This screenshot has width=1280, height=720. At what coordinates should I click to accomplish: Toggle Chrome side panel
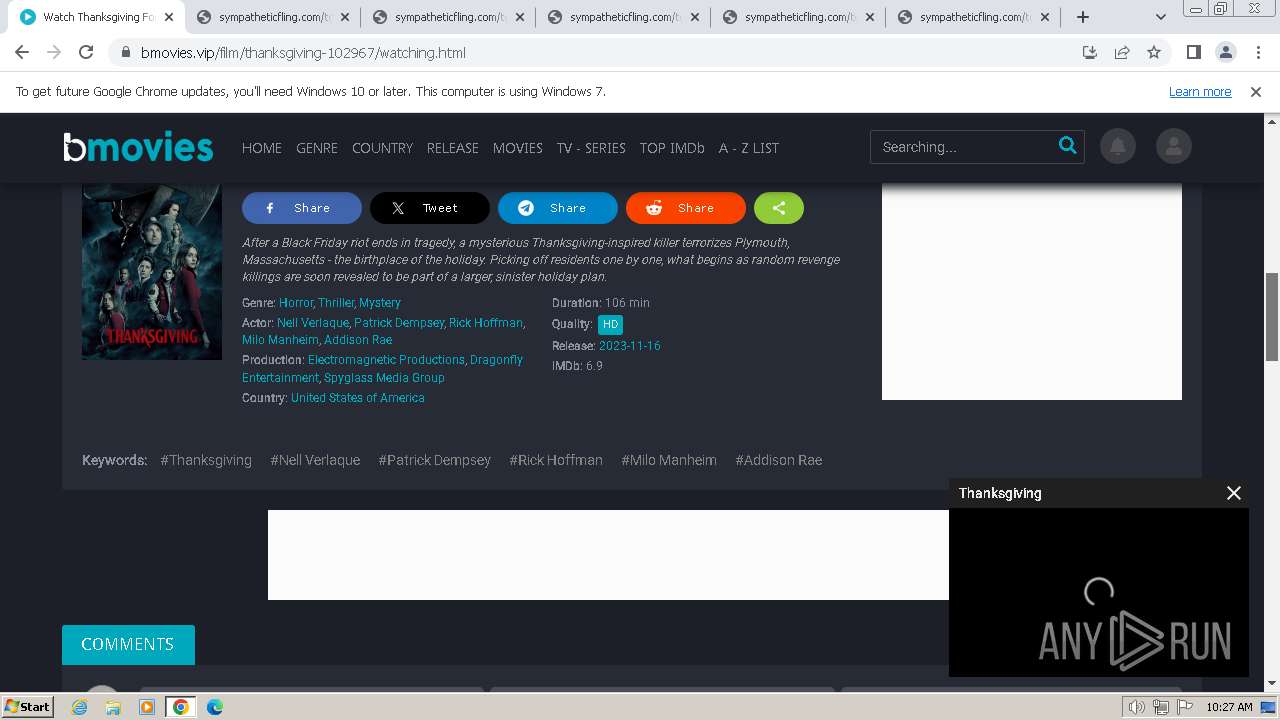1193,53
